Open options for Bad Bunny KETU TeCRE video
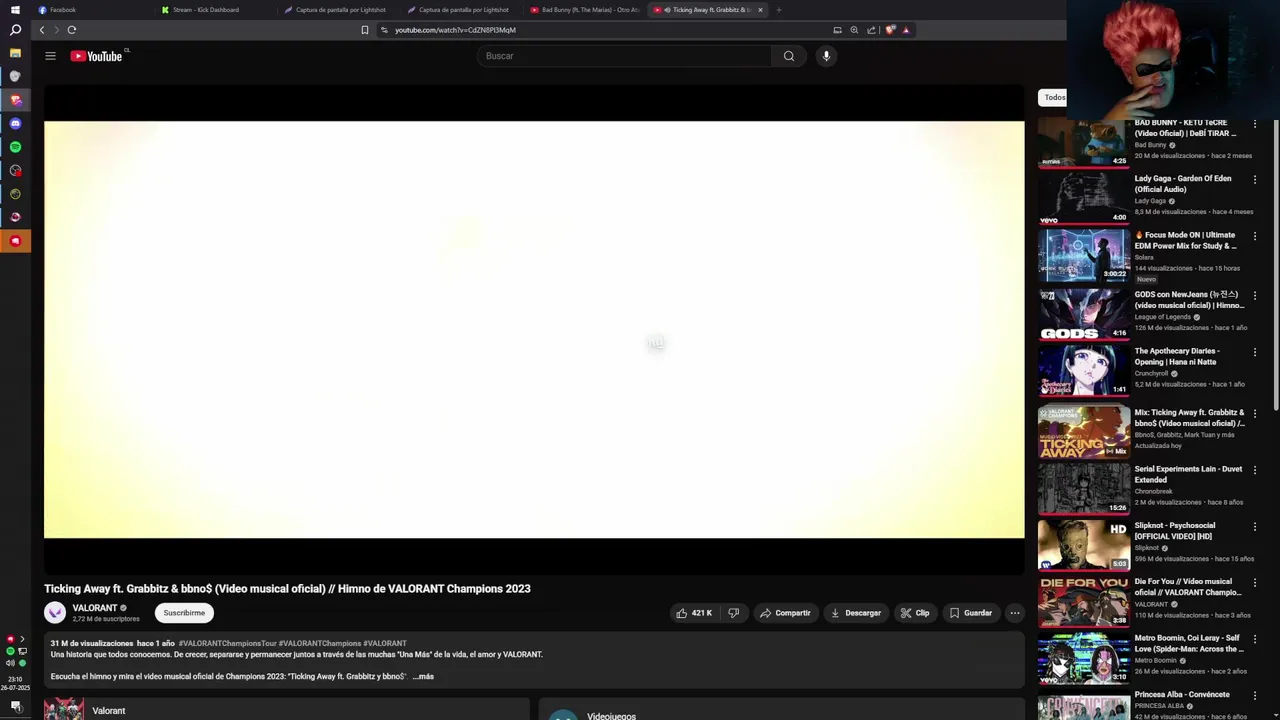 pyautogui.click(x=1255, y=124)
